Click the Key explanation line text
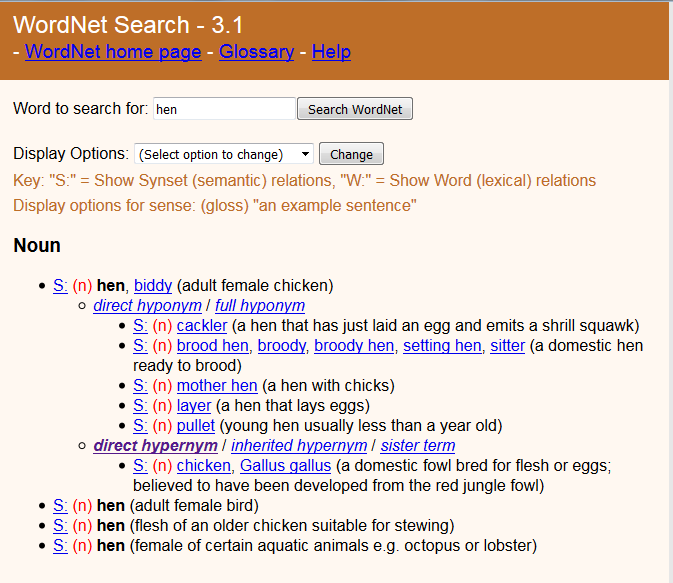Image resolution: width=673 pixels, height=583 pixels. pyautogui.click(x=304, y=180)
